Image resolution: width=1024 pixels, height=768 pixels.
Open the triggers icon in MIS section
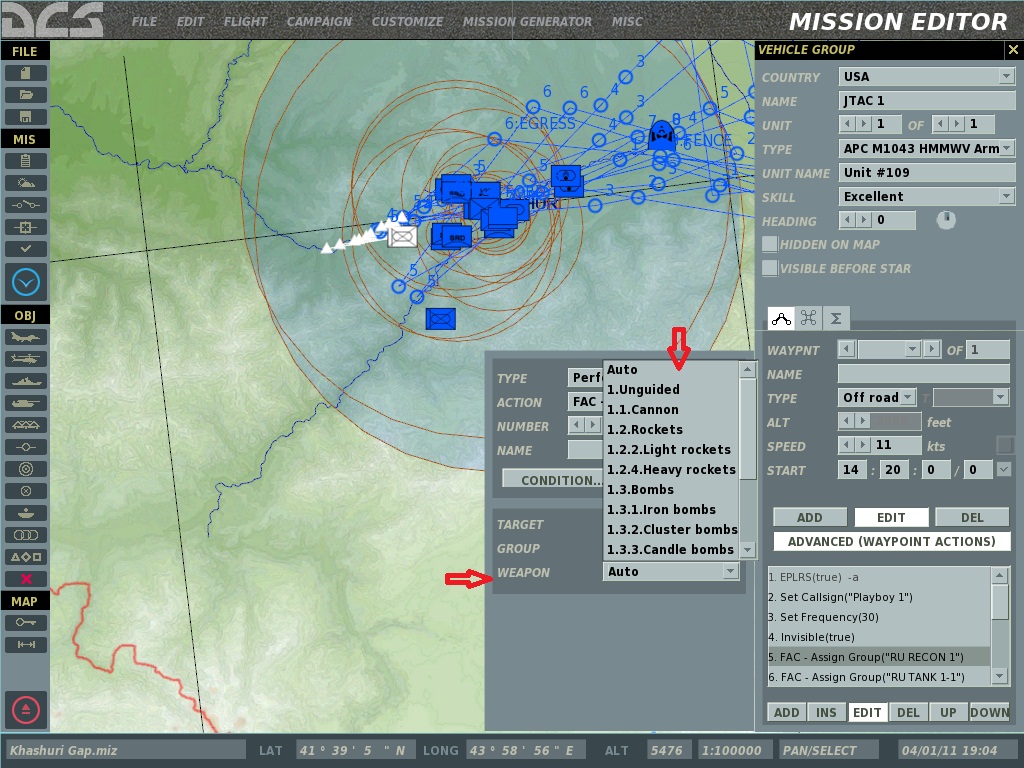click(x=25, y=205)
